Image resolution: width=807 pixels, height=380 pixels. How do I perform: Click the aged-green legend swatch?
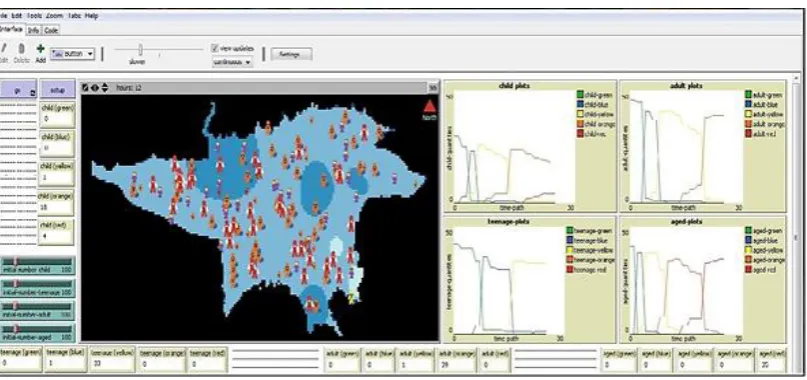[748, 231]
